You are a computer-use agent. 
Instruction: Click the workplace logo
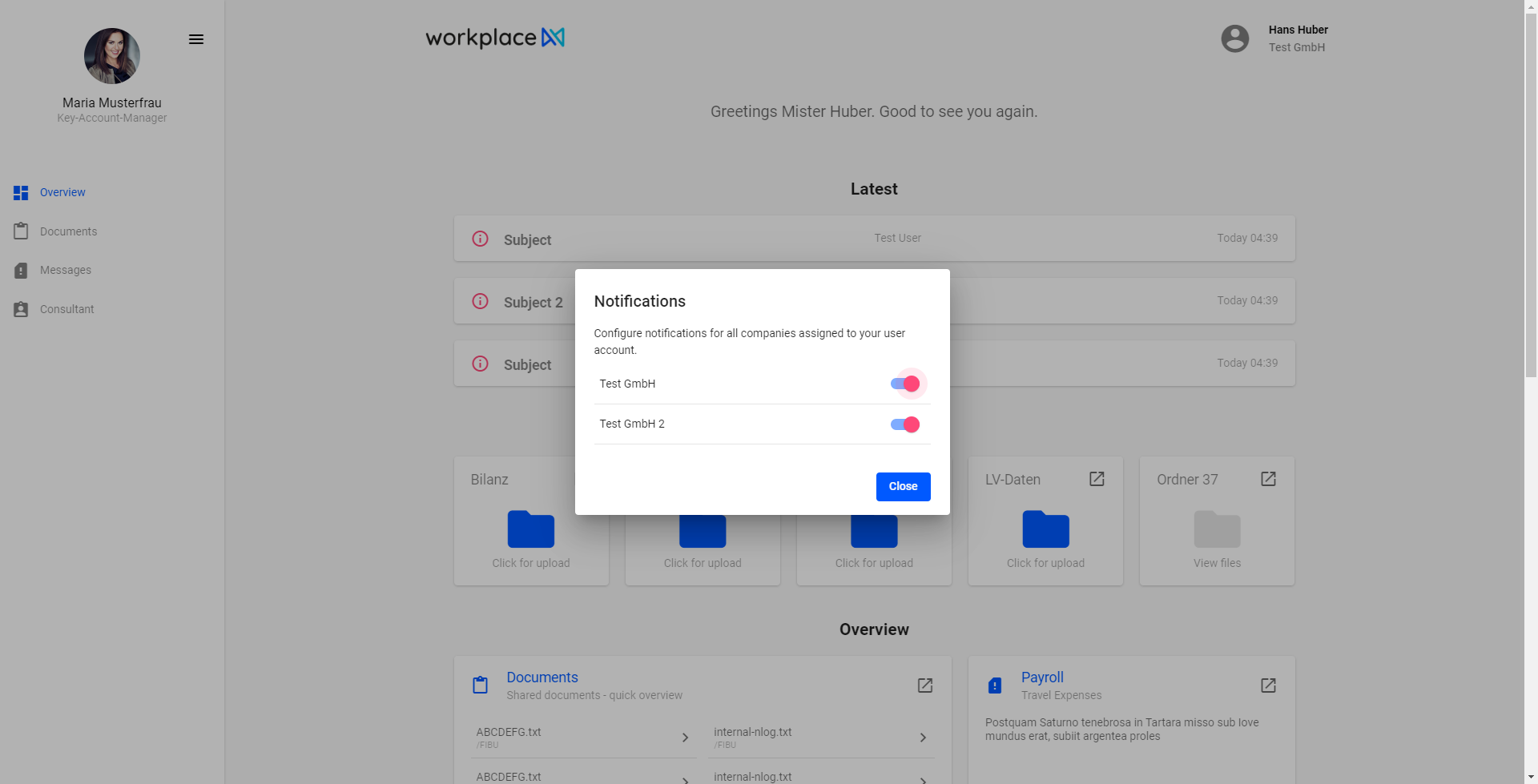pos(495,38)
